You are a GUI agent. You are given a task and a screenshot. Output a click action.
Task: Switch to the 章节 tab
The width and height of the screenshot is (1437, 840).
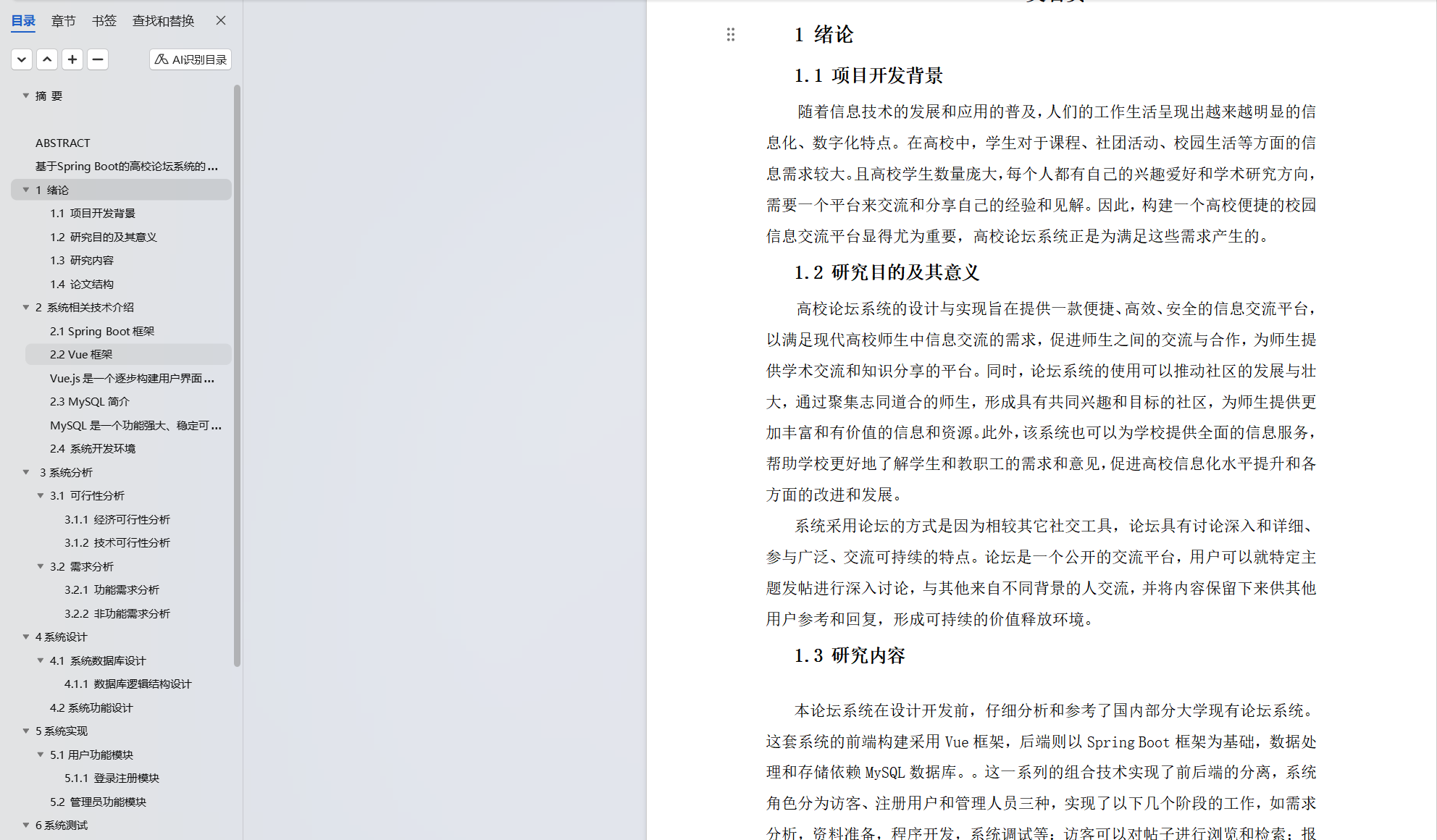point(63,21)
